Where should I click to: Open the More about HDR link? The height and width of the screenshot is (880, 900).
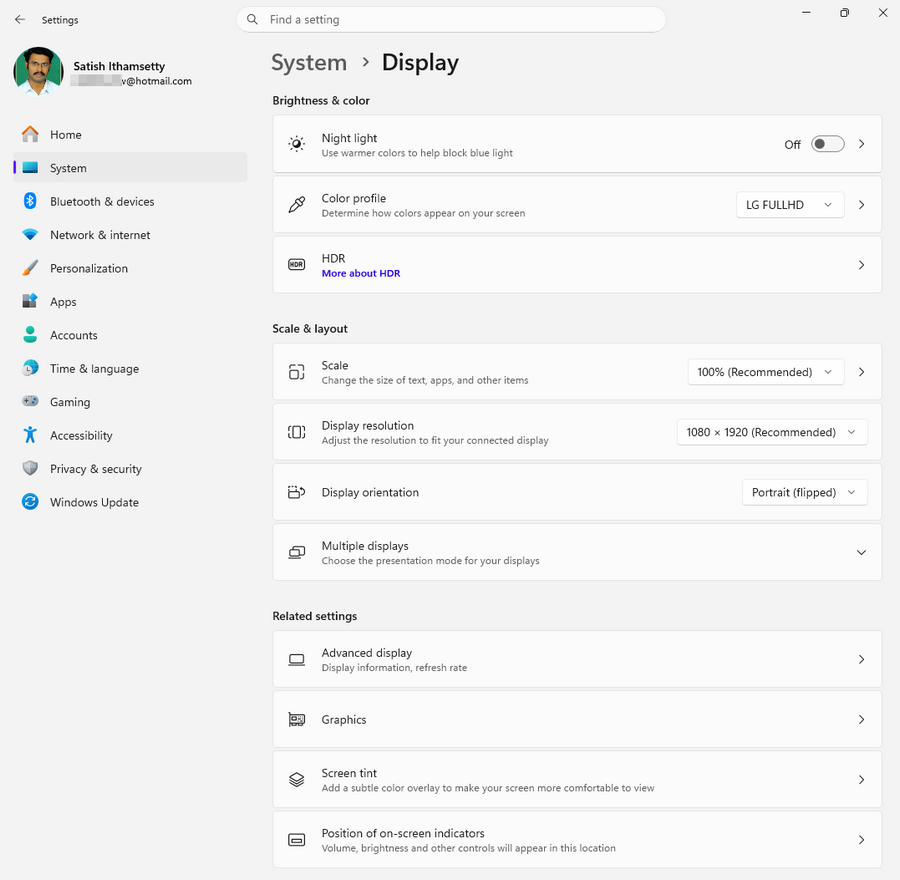(361, 273)
